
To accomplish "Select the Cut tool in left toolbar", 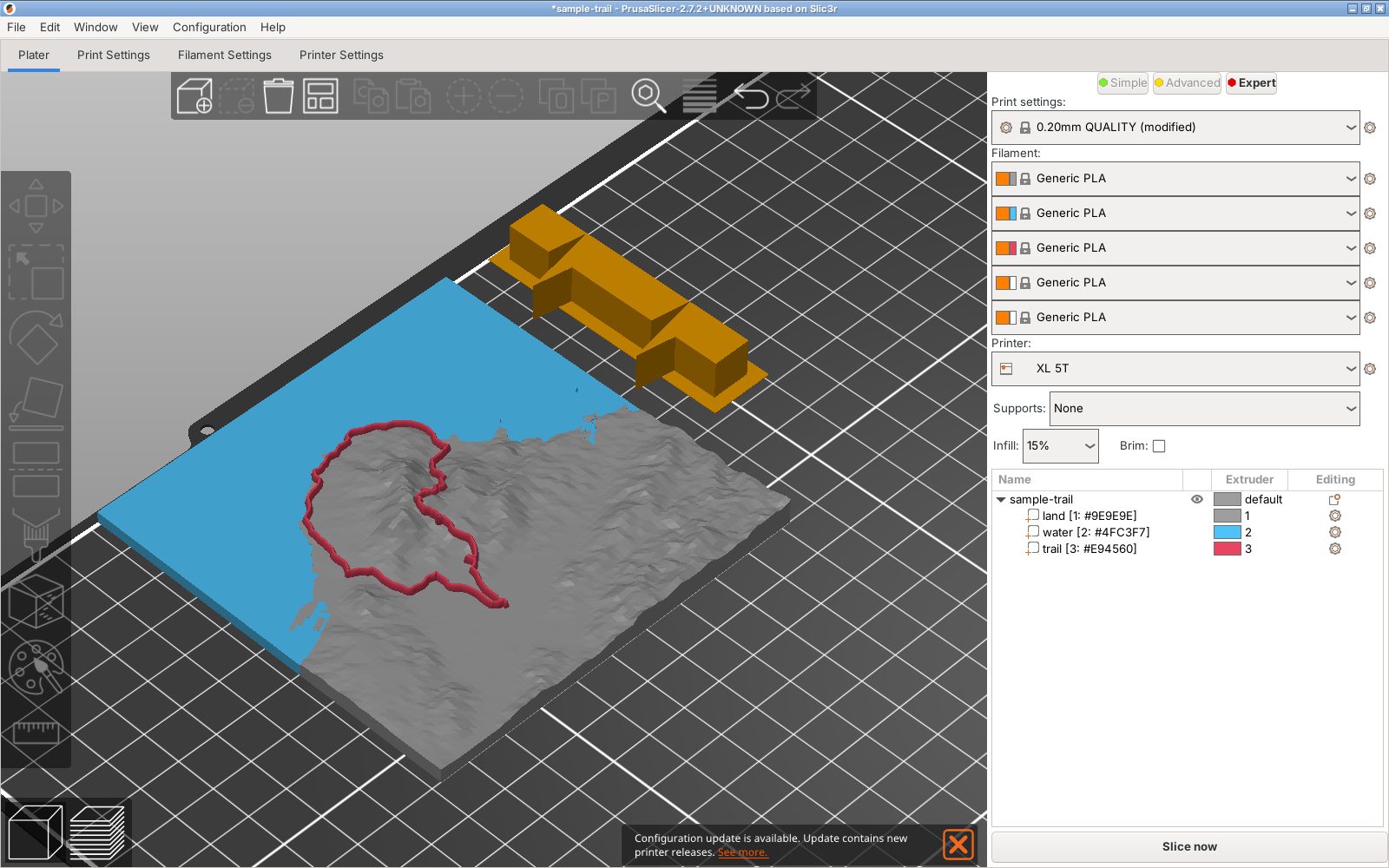I will pos(36,469).
